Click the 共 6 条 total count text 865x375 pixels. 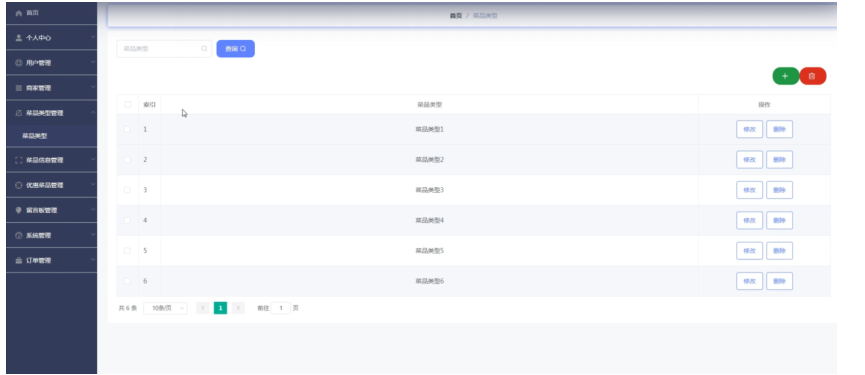tap(127, 308)
